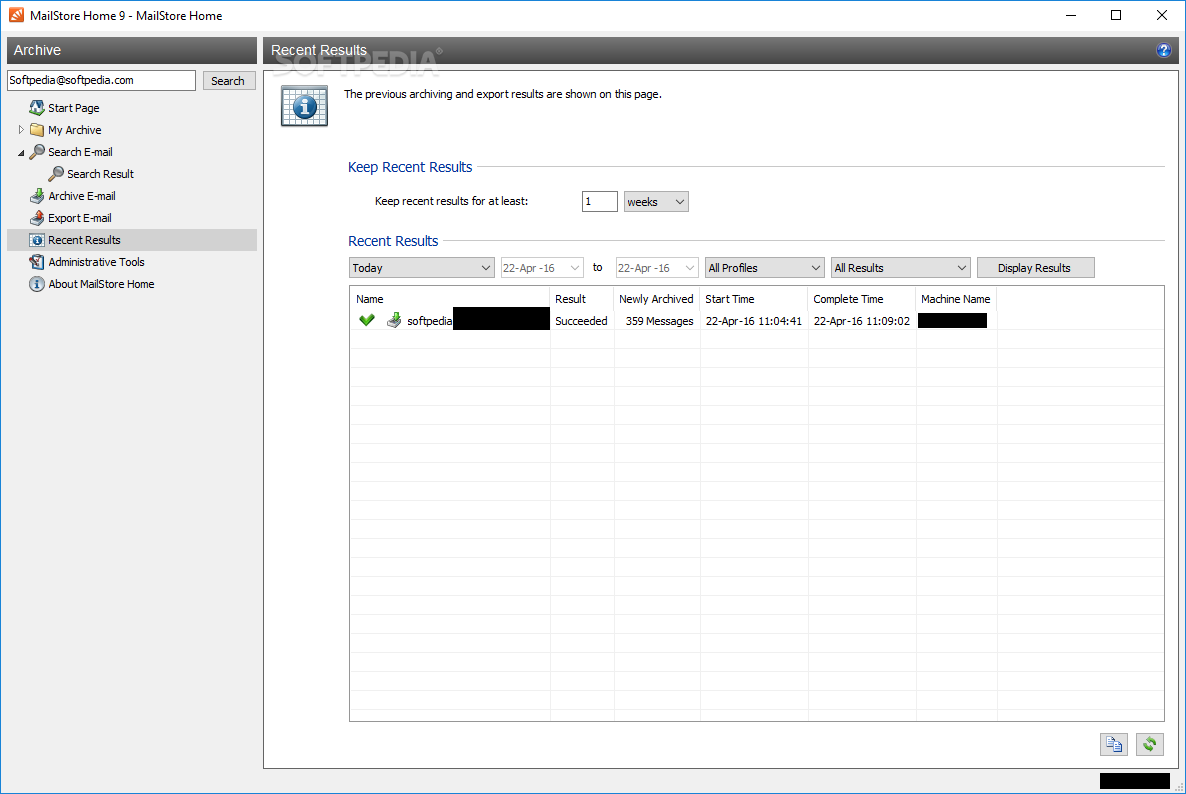The width and height of the screenshot is (1186, 794).
Task: Click the Start Page icon in sidebar
Action: click(x=36, y=107)
